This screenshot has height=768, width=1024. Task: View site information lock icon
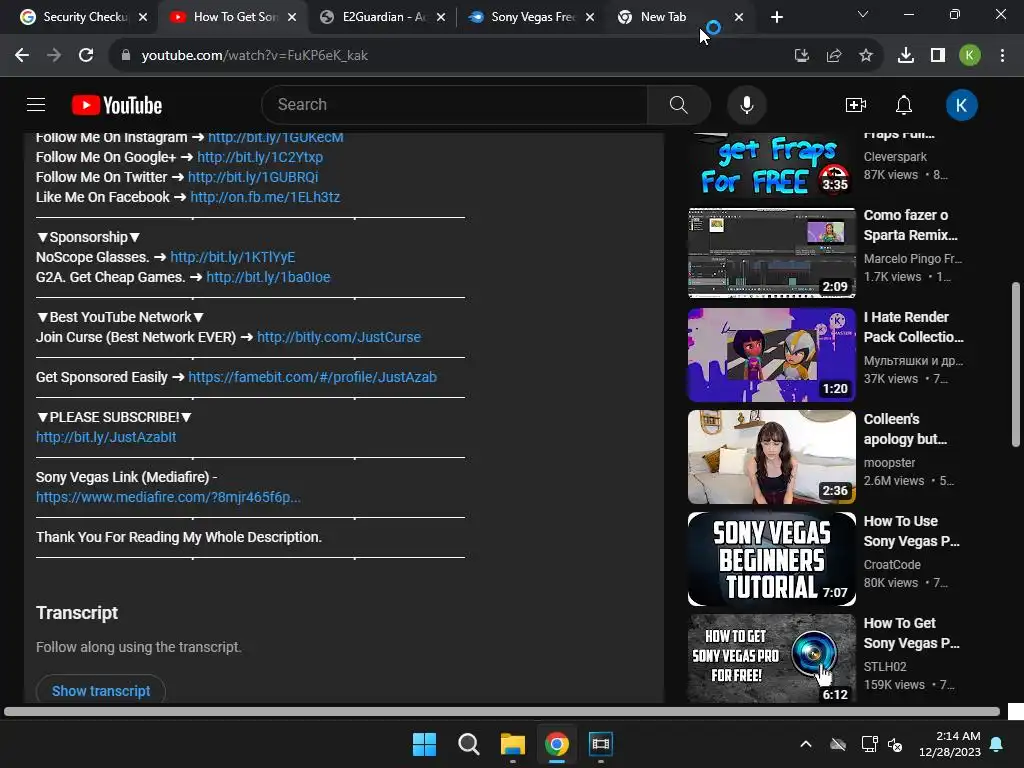pyautogui.click(x=125, y=56)
